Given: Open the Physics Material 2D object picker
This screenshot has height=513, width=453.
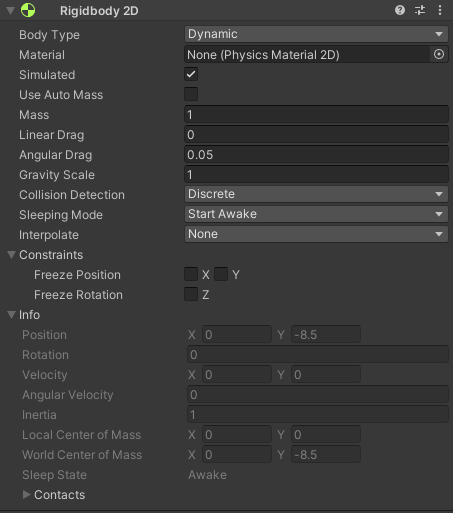Looking at the screenshot, I should tap(439, 54).
